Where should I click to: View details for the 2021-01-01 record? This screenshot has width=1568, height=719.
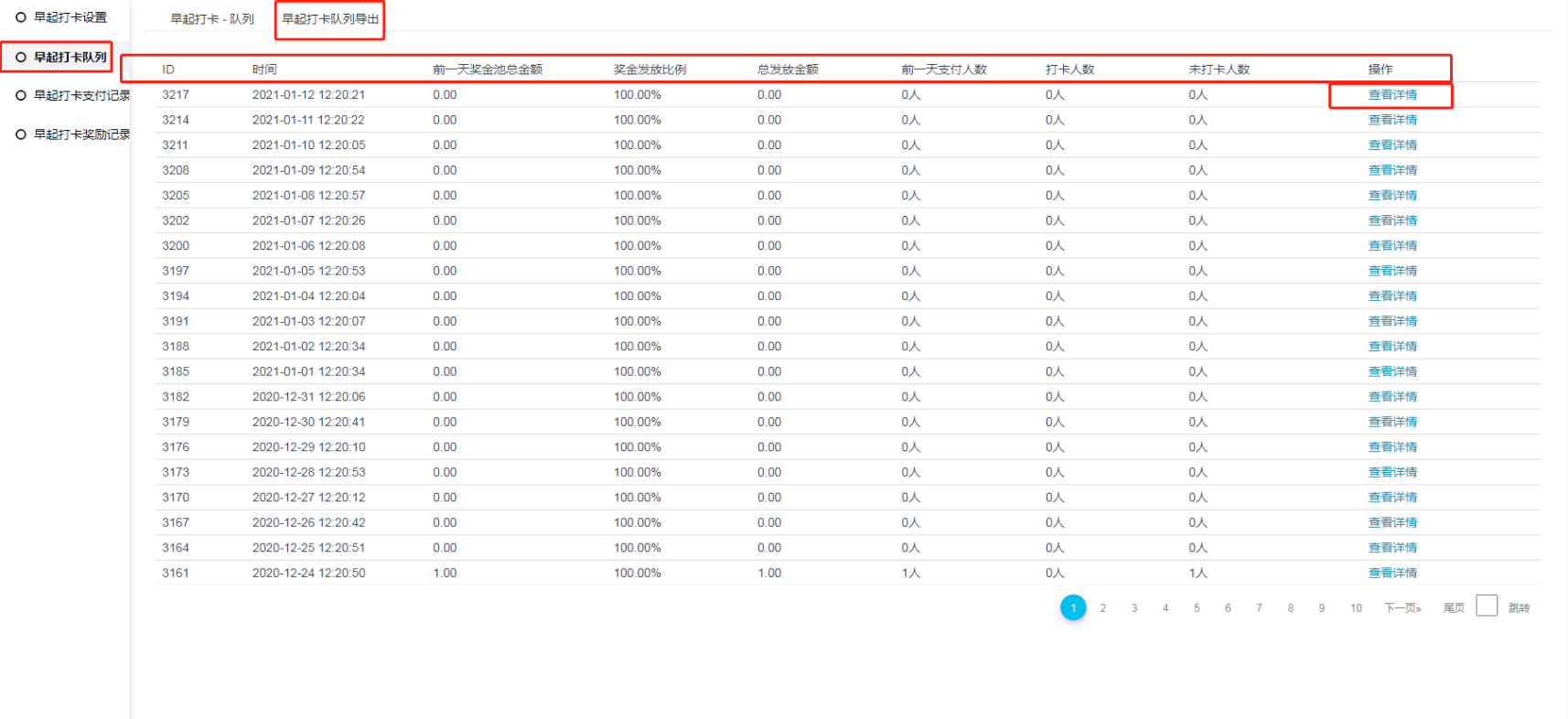click(x=1391, y=372)
